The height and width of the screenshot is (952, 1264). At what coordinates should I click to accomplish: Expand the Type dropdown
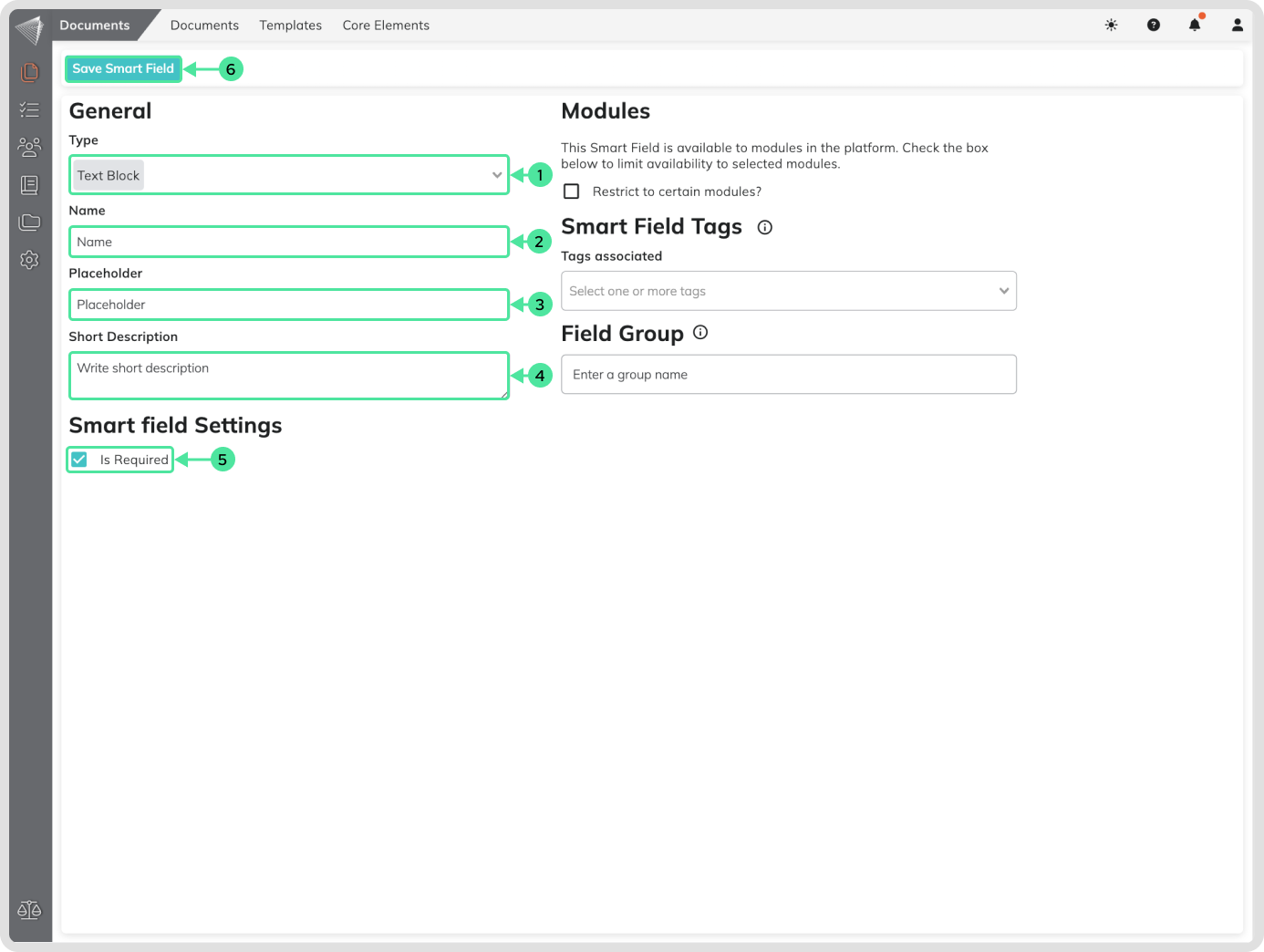point(288,175)
